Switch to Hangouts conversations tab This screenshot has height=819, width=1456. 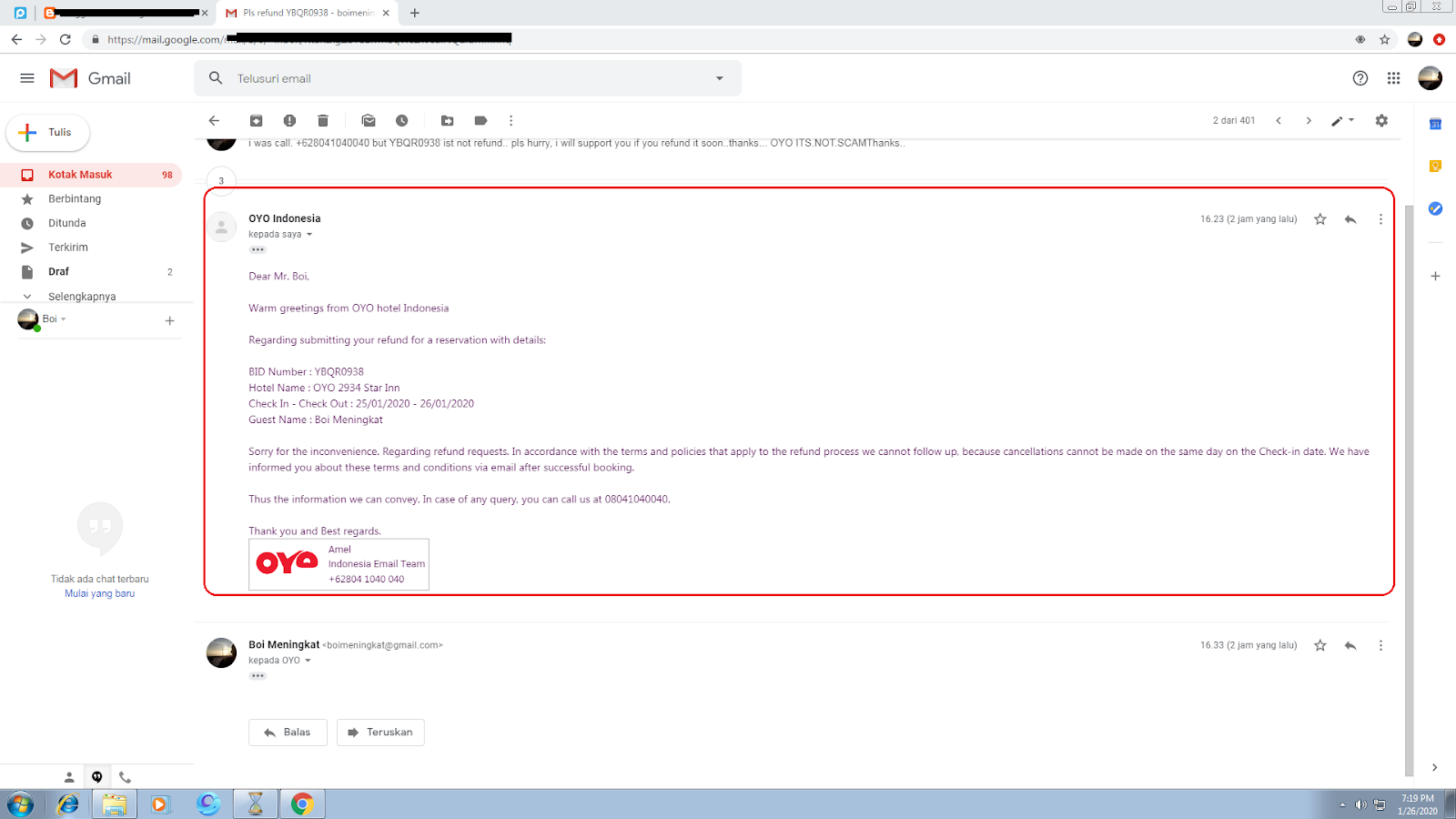tap(96, 777)
